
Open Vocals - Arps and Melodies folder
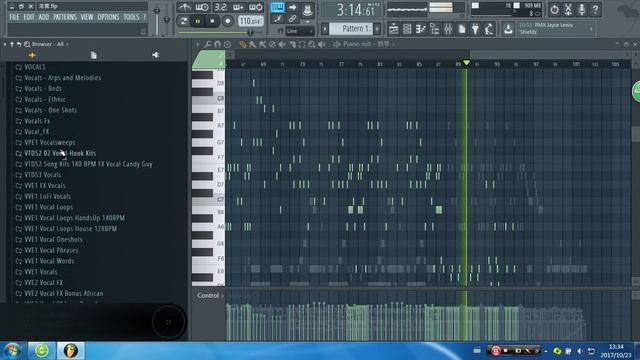(62, 78)
